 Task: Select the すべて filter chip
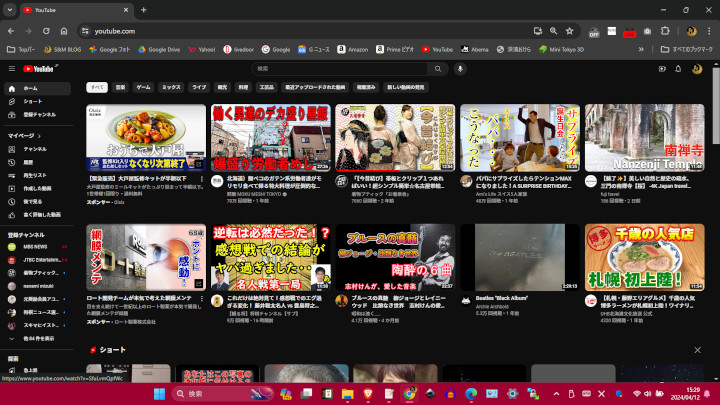(97, 87)
